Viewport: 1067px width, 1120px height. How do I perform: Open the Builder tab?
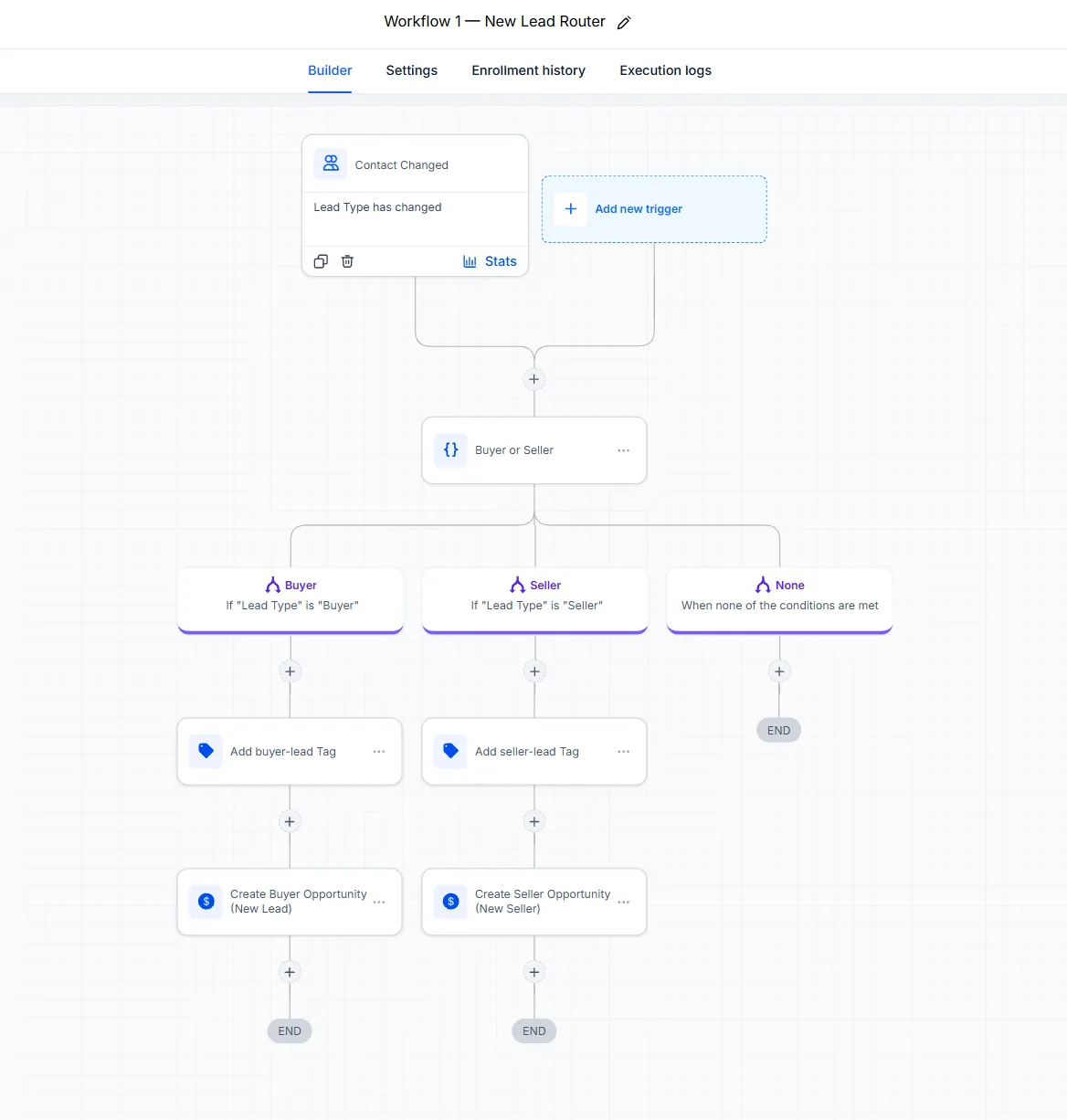click(x=330, y=70)
